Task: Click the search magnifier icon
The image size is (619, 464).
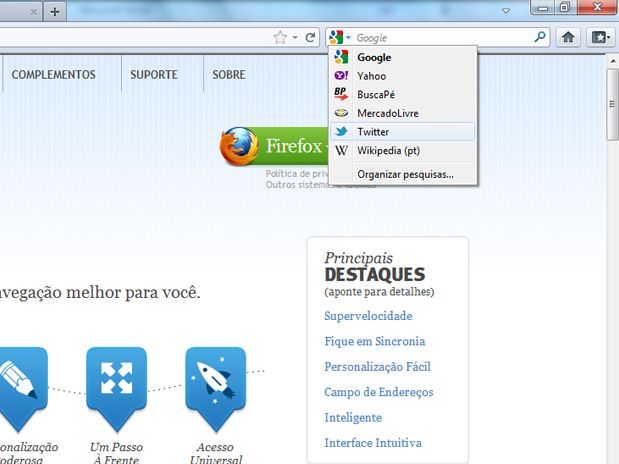Action: tap(540, 38)
